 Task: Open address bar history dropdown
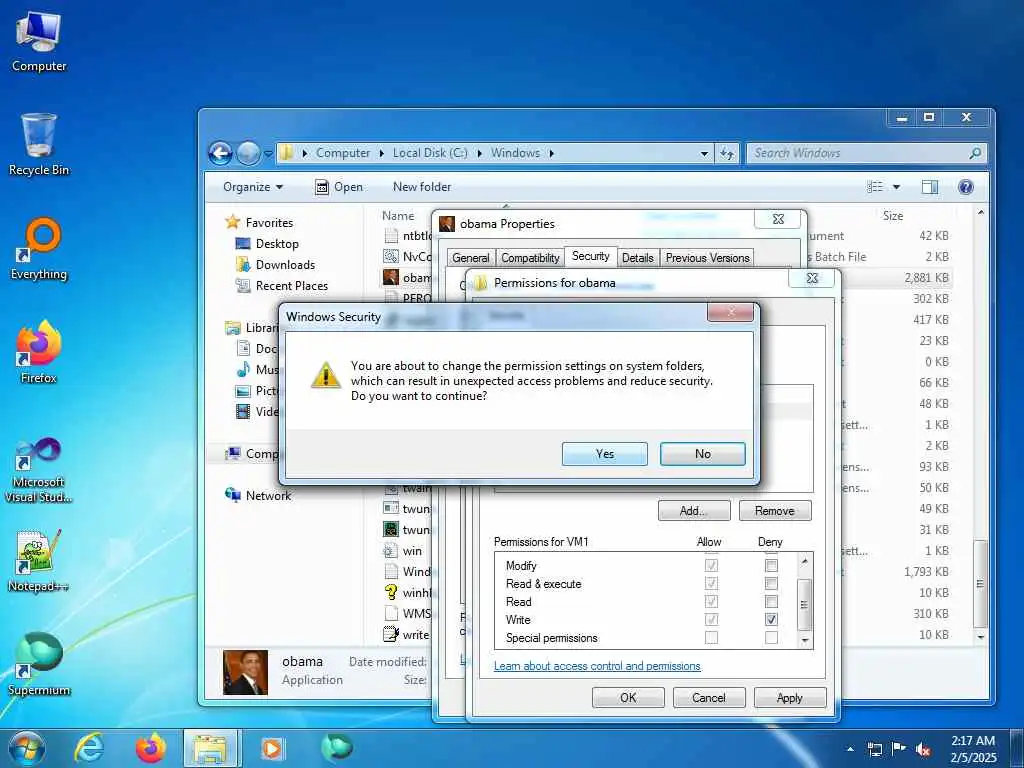[x=704, y=154]
